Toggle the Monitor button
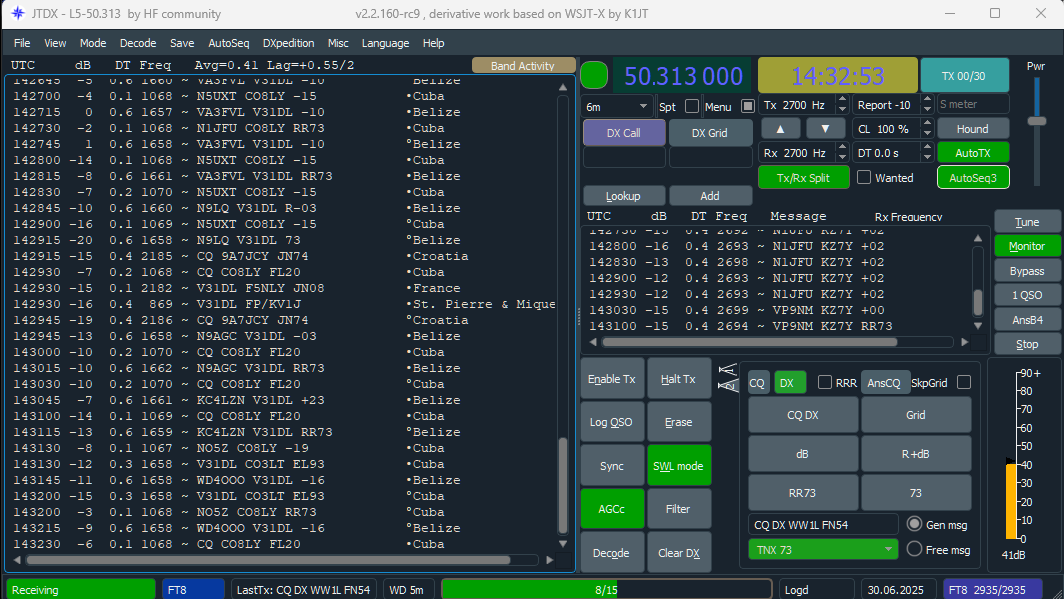 coord(1027,246)
